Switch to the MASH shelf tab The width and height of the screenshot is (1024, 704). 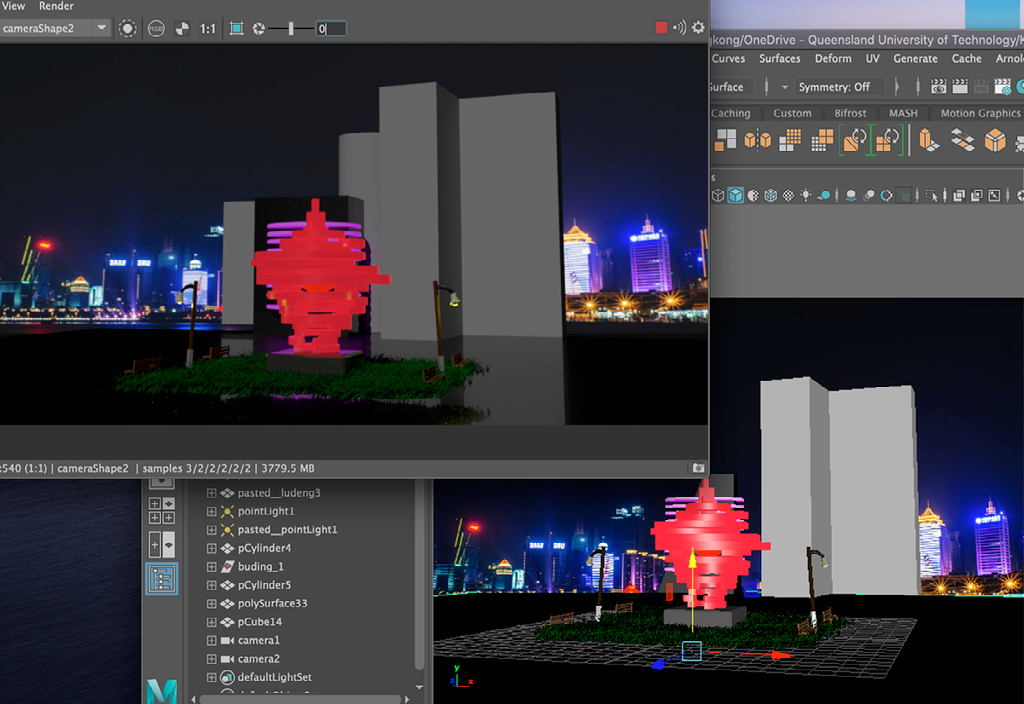tap(903, 113)
